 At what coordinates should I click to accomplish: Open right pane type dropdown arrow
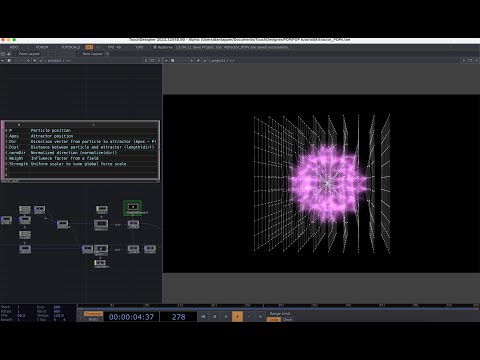click(x=166, y=61)
